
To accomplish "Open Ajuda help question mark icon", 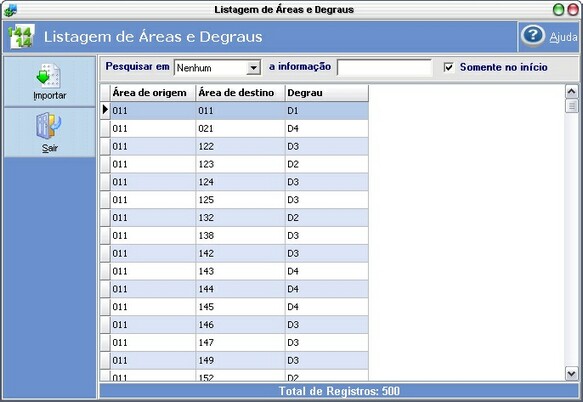I will pyautogui.click(x=533, y=36).
